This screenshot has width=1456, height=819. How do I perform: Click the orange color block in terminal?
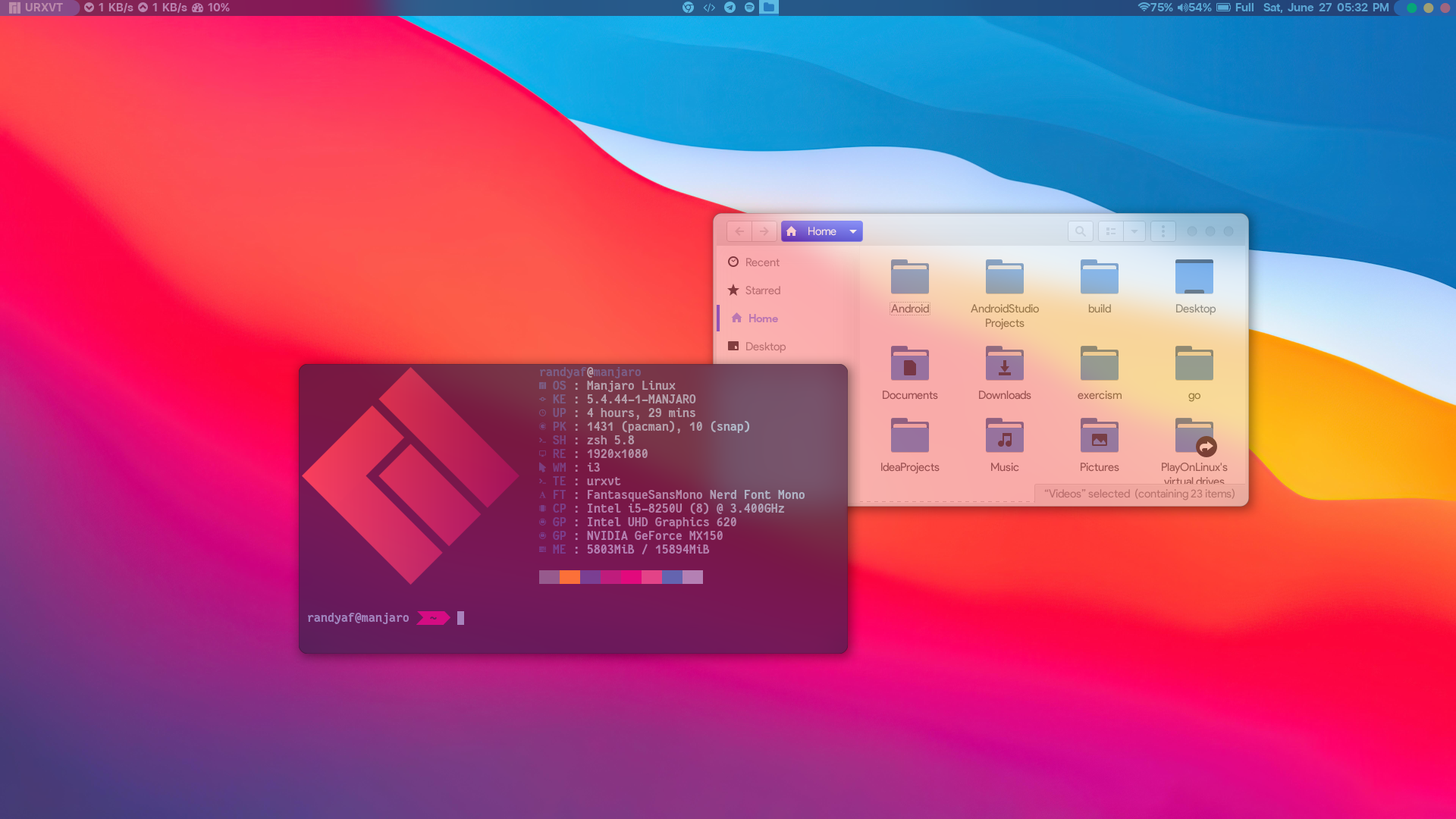click(x=570, y=577)
